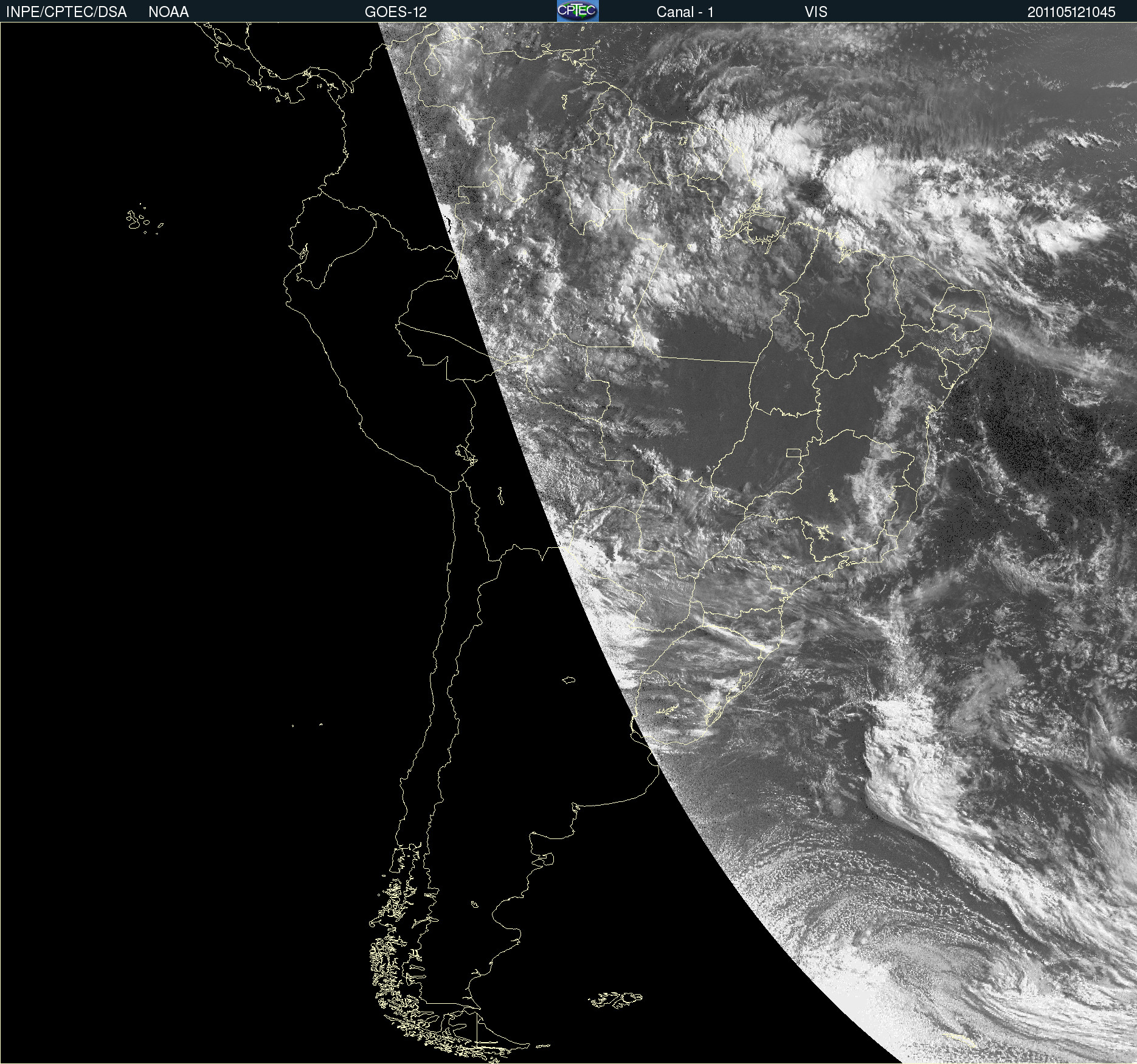Click the 201105121045 timestamp

click(x=1071, y=12)
